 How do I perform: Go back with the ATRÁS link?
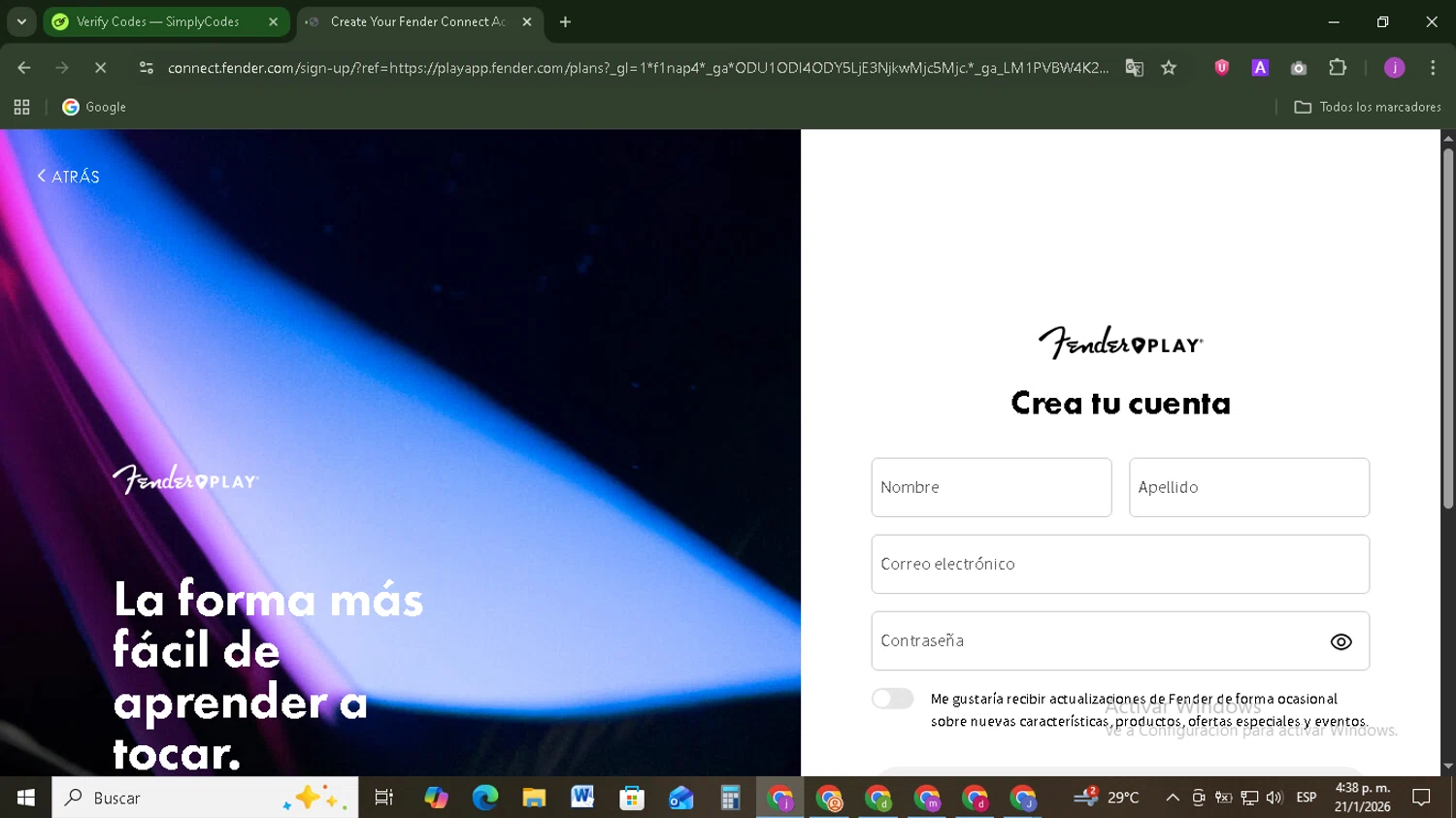[x=68, y=177]
